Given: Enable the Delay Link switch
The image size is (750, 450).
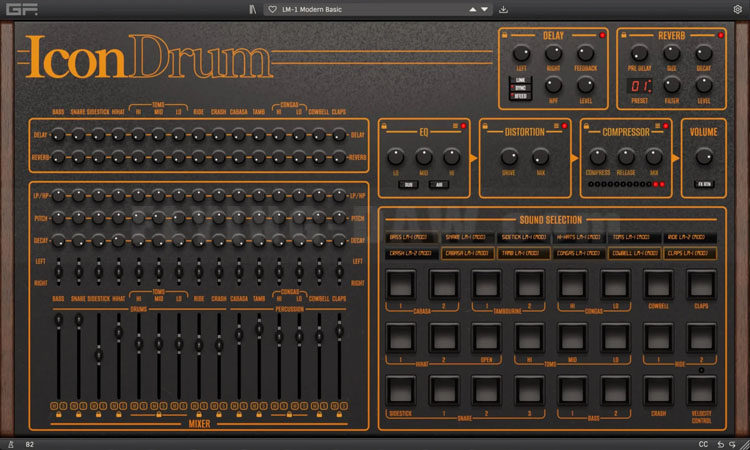Looking at the screenshot, I should click(x=520, y=80).
